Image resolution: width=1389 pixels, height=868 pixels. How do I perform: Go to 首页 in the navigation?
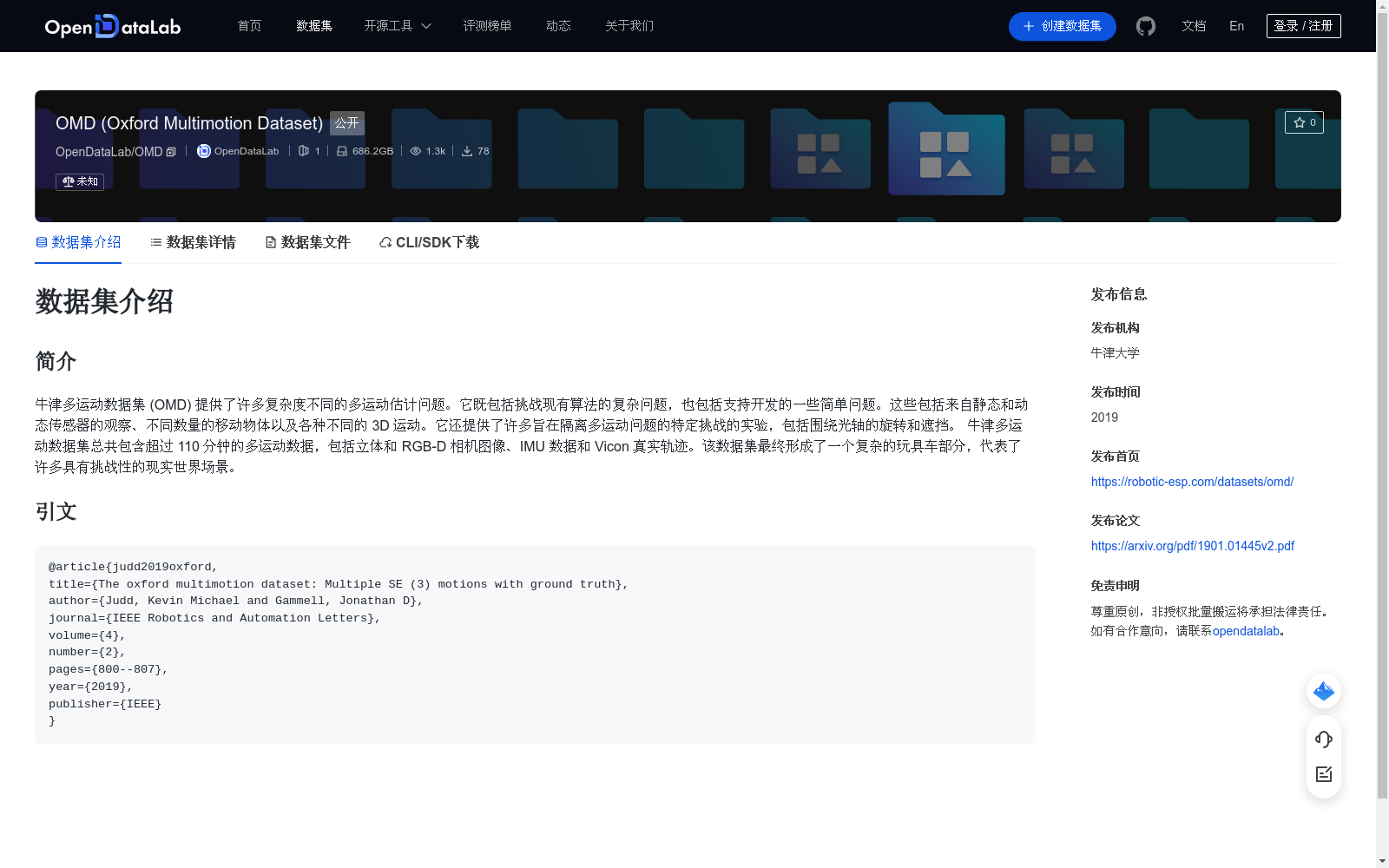[x=249, y=26]
